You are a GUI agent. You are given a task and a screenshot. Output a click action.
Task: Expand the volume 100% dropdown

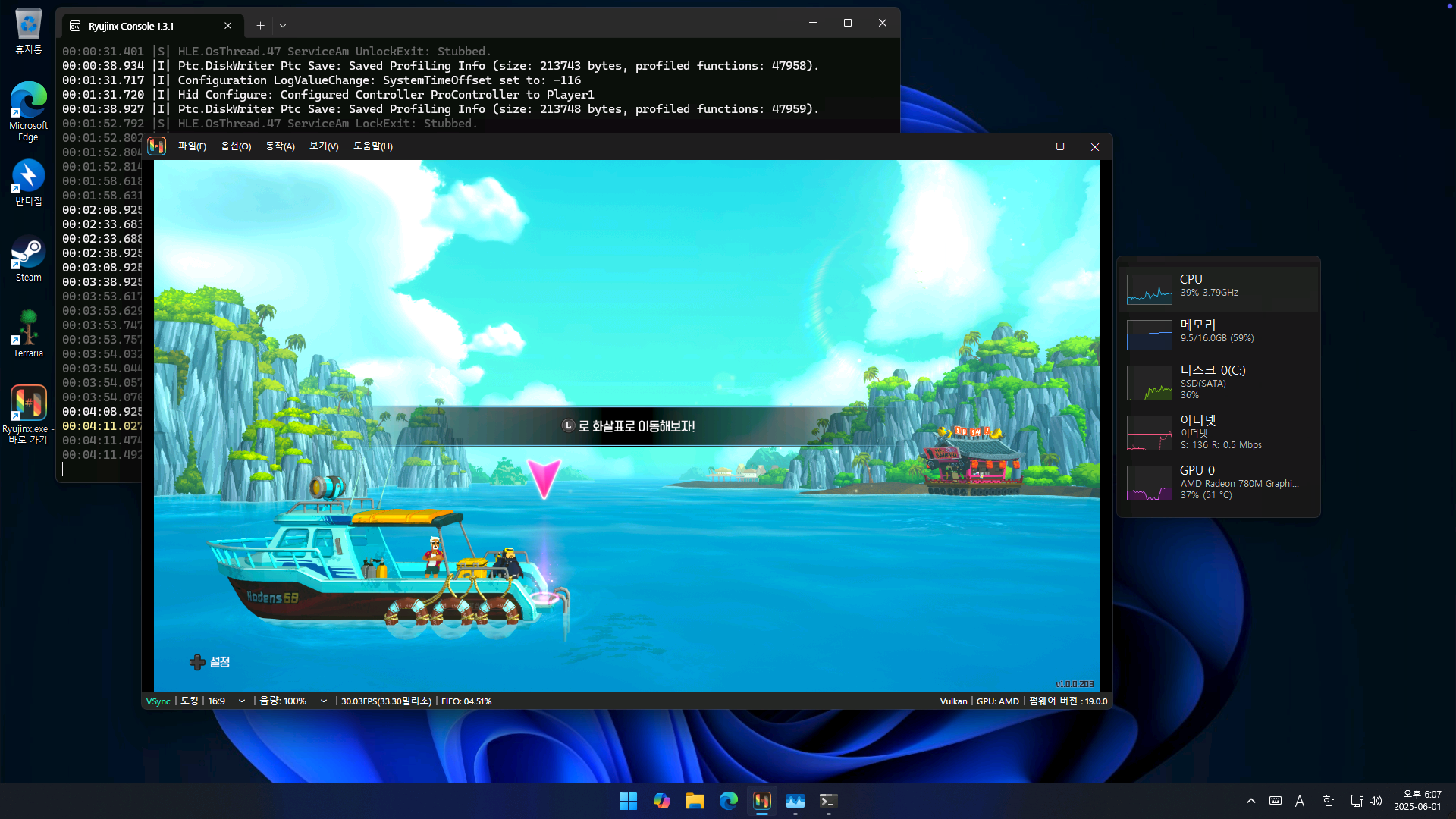[x=324, y=701]
